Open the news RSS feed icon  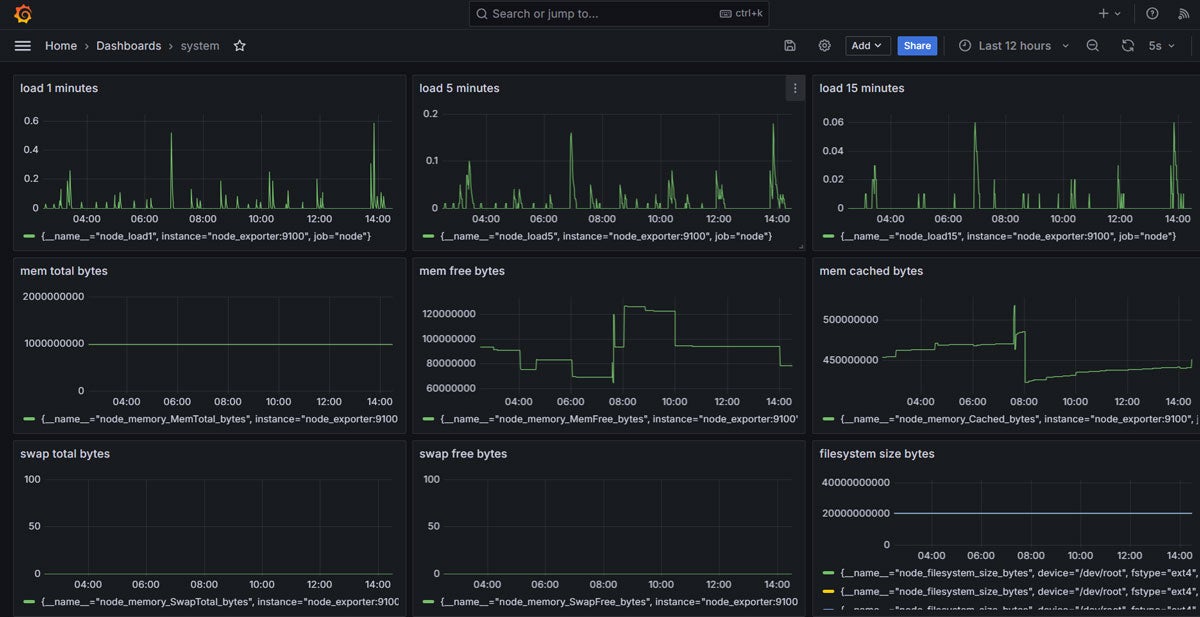click(x=1182, y=14)
